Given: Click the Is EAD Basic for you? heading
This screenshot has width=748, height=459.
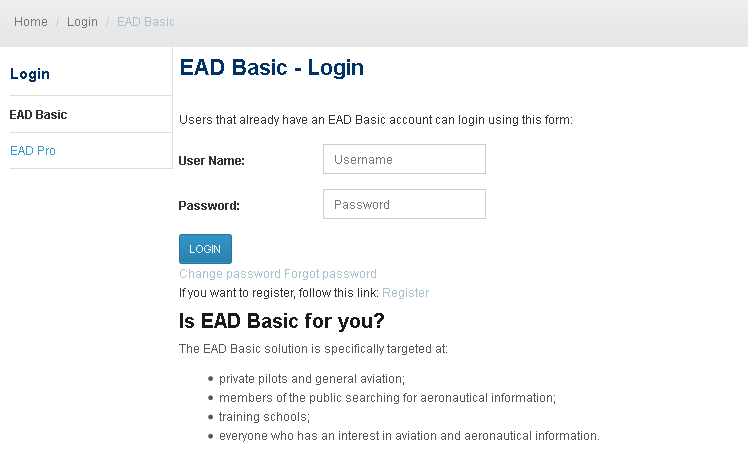Looking at the screenshot, I should tap(281, 321).
